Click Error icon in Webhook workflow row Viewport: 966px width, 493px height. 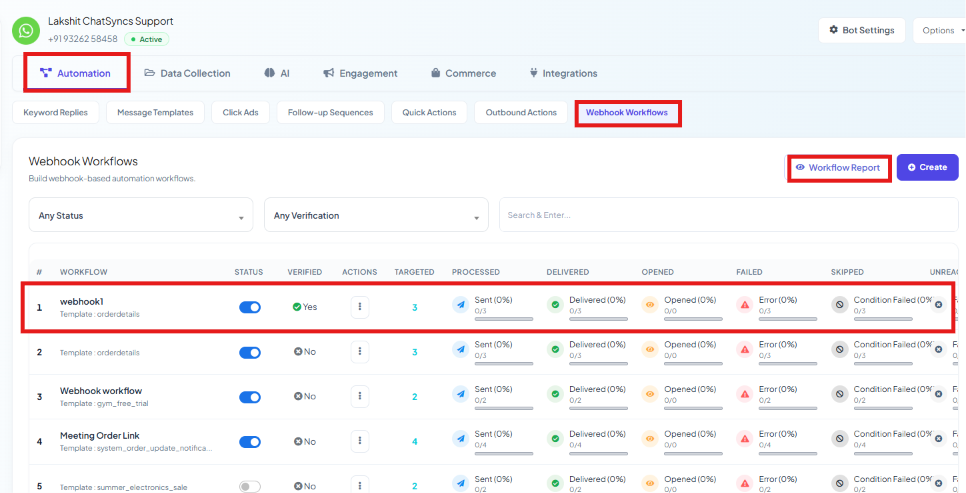[x=745, y=394]
